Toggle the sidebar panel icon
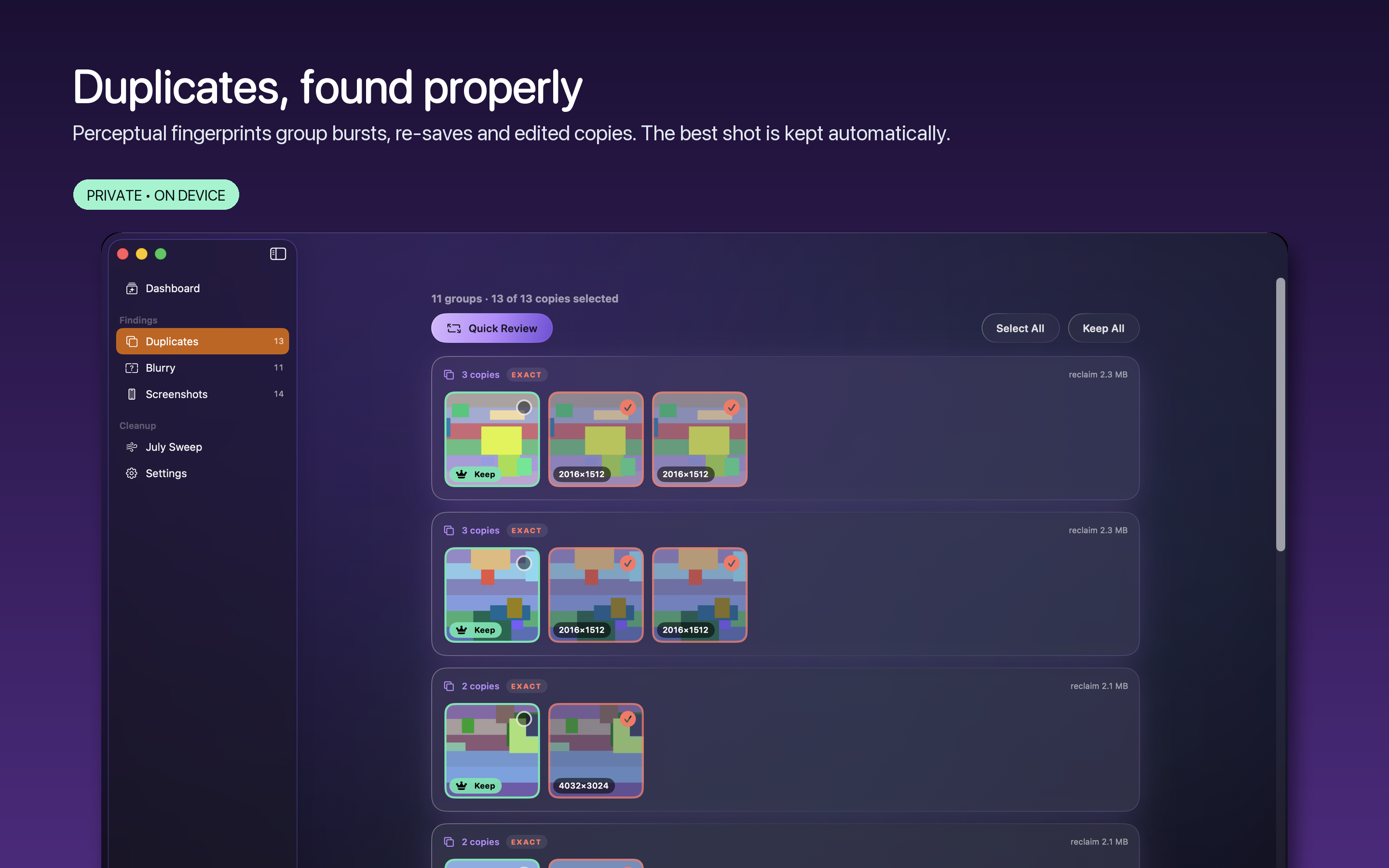This screenshot has width=1389, height=868. point(278,254)
